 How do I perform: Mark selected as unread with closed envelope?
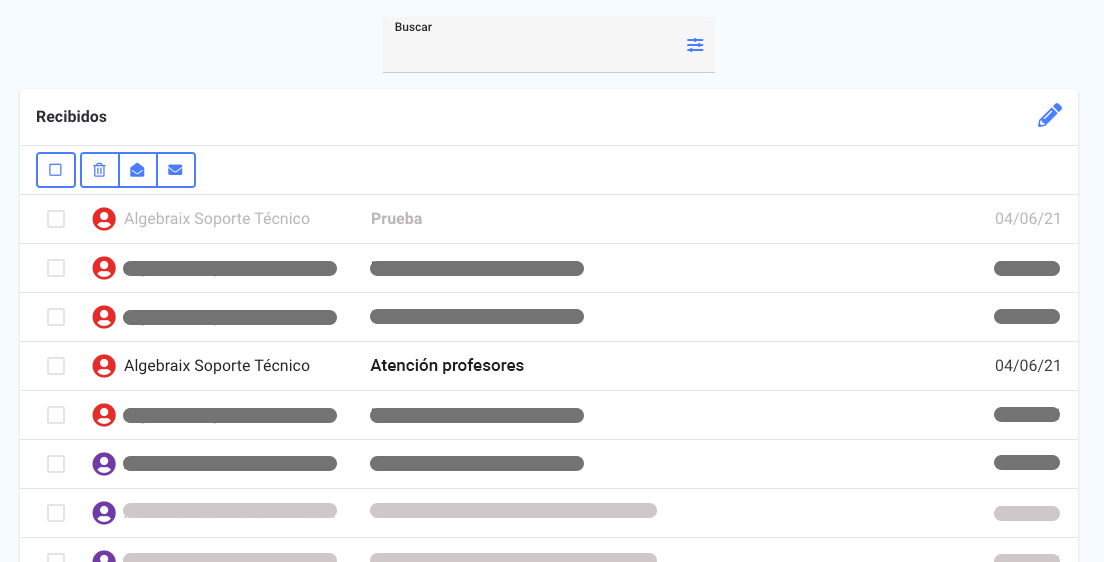pyautogui.click(x=175, y=170)
